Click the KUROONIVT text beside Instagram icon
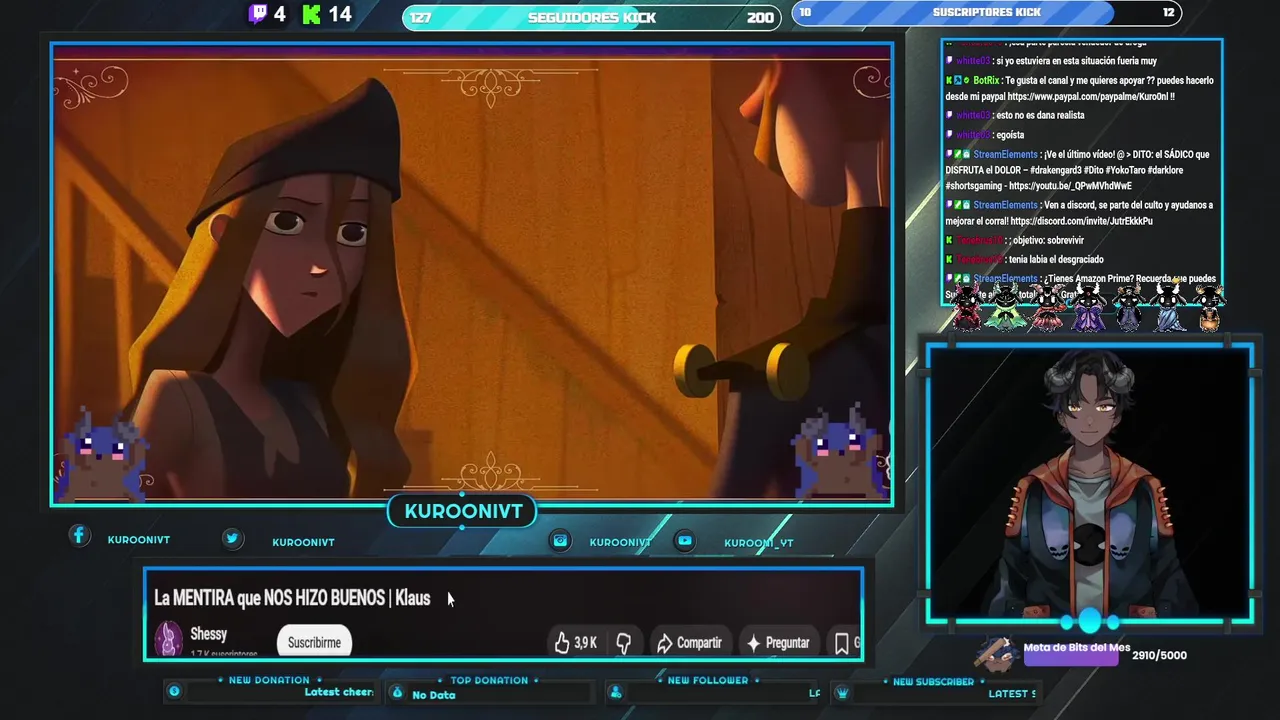 click(x=620, y=542)
